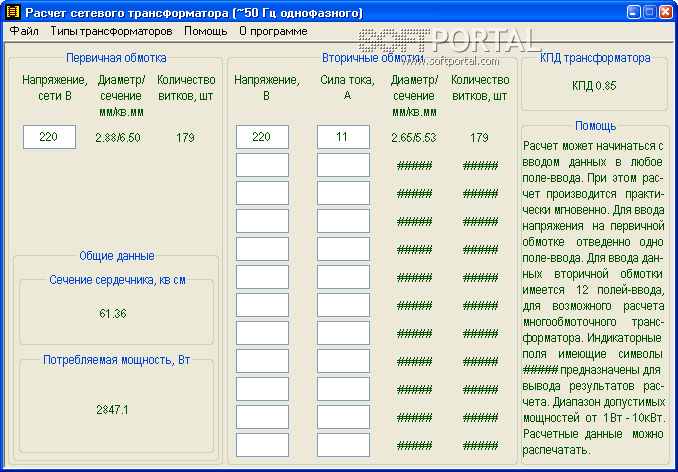Click the Вторичные обмотки group title
The image size is (678, 472).
[x=373, y=58]
